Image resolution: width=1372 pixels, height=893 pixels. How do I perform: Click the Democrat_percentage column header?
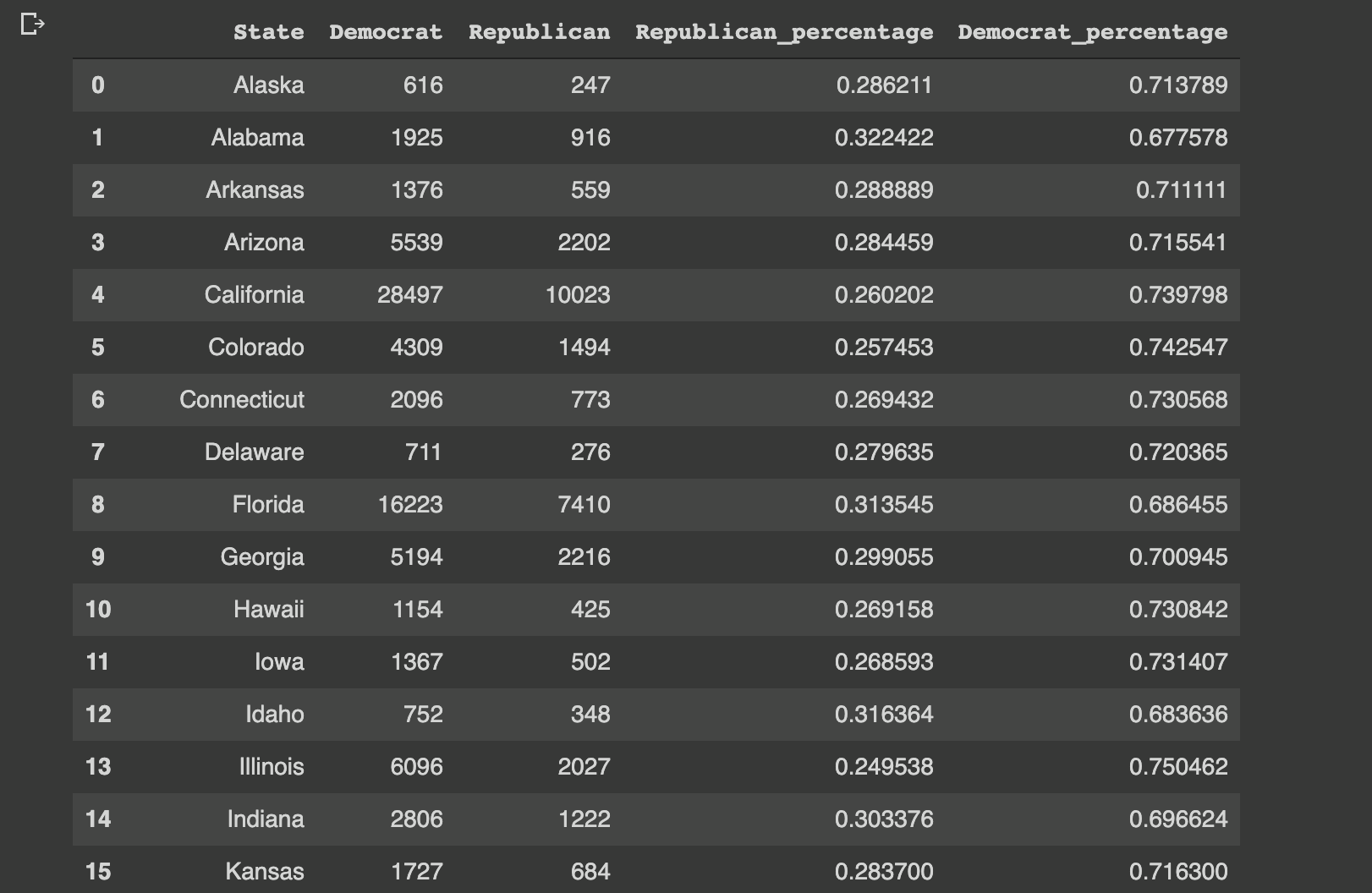[1092, 32]
